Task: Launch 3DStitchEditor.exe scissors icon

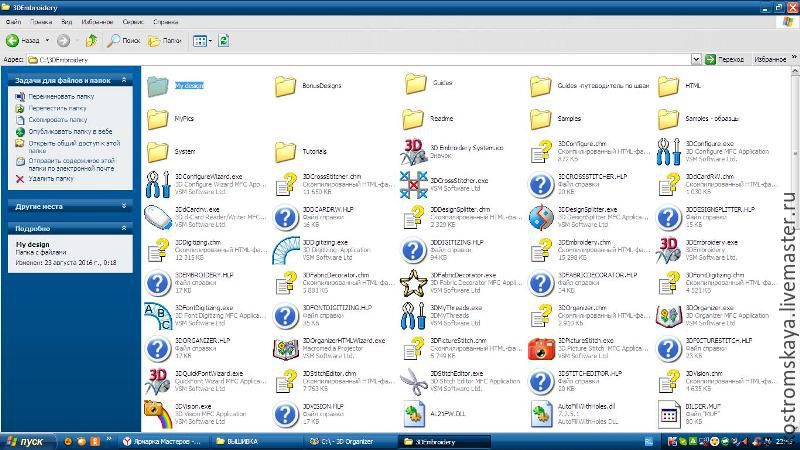Action: (x=413, y=382)
